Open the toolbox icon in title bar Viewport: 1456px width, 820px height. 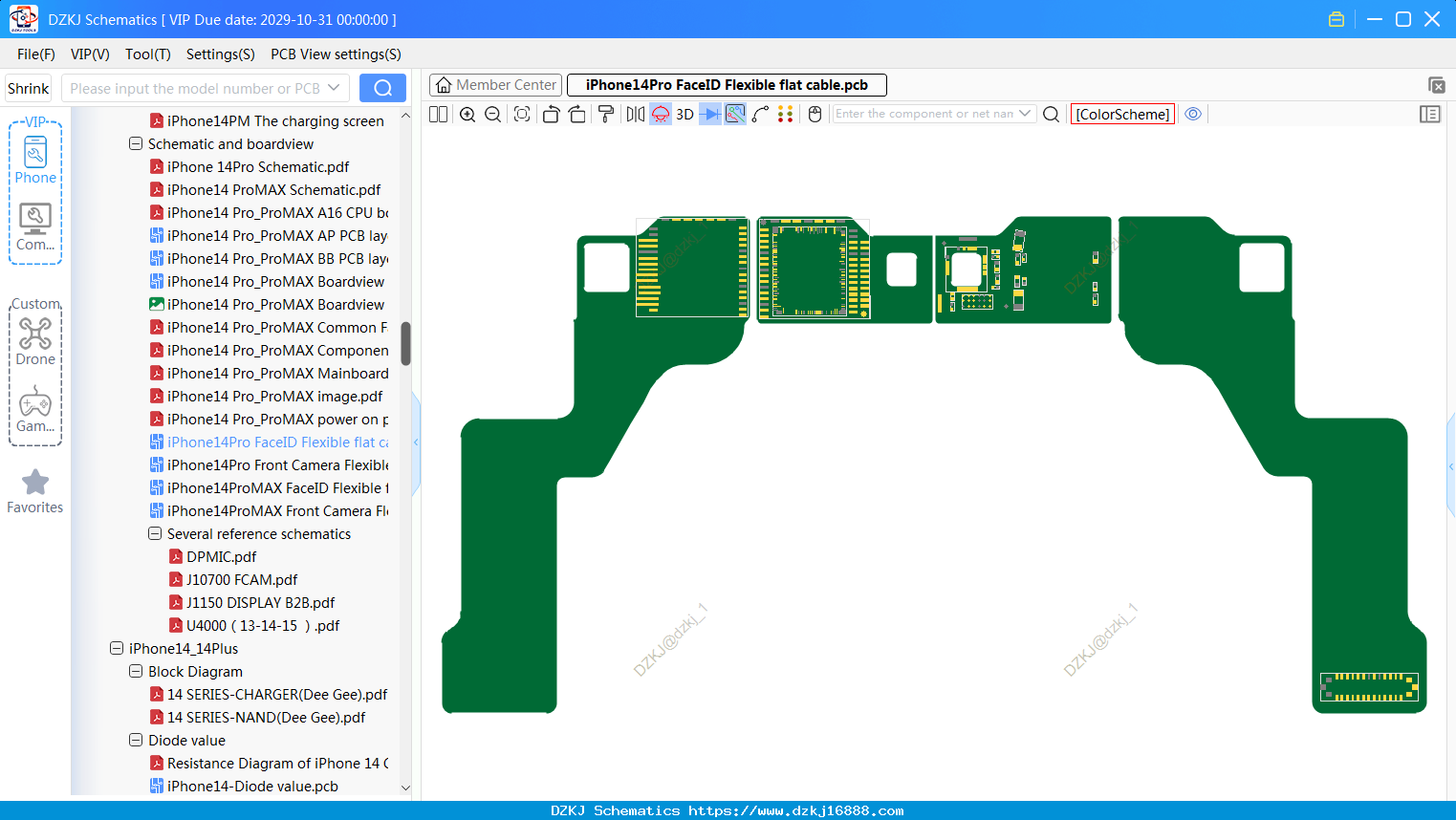(x=1336, y=19)
